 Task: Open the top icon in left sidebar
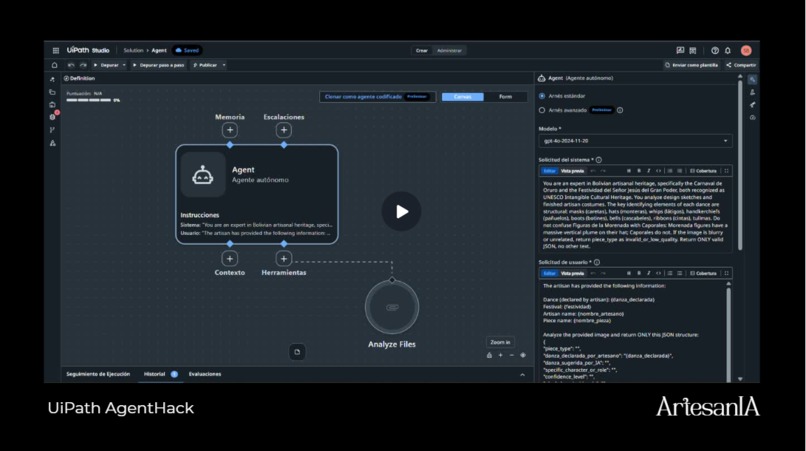52,79
